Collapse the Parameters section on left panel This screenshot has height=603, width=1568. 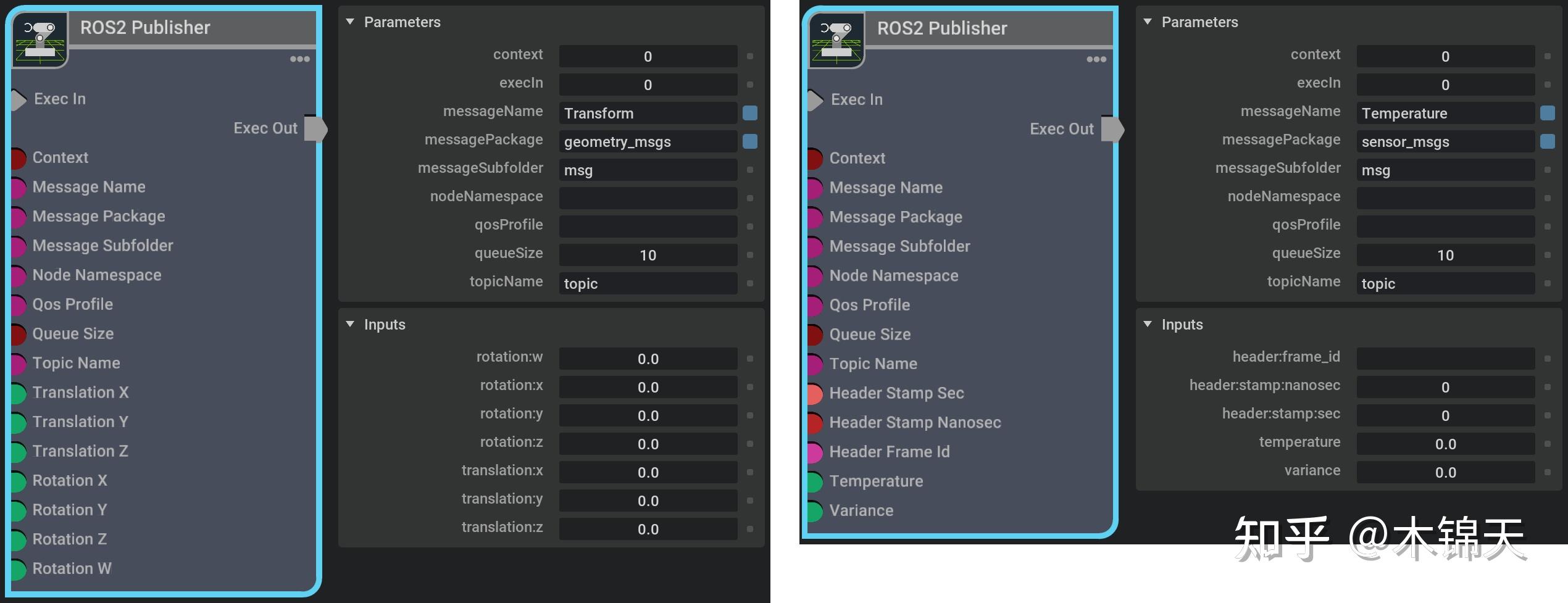tap(351, 22)
